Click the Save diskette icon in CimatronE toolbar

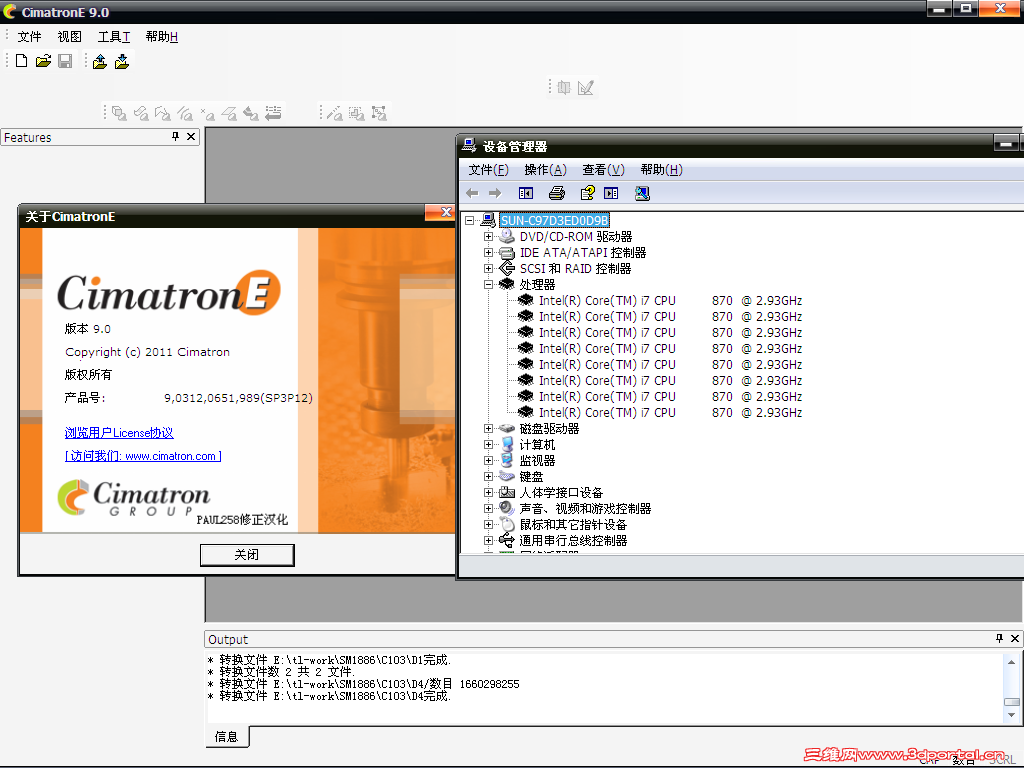tap(65, 61)
